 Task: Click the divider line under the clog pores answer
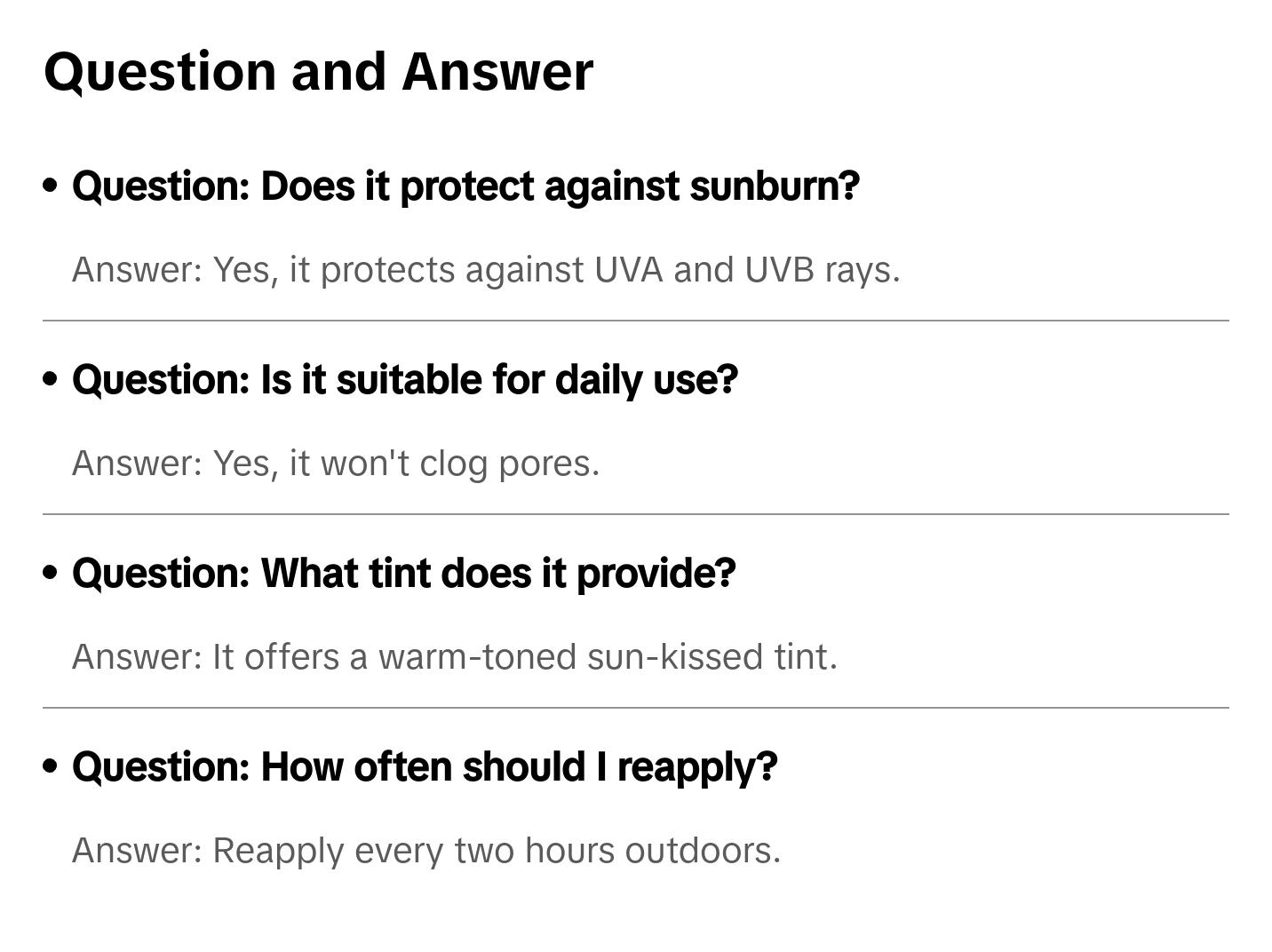click(x=635, y=514)
